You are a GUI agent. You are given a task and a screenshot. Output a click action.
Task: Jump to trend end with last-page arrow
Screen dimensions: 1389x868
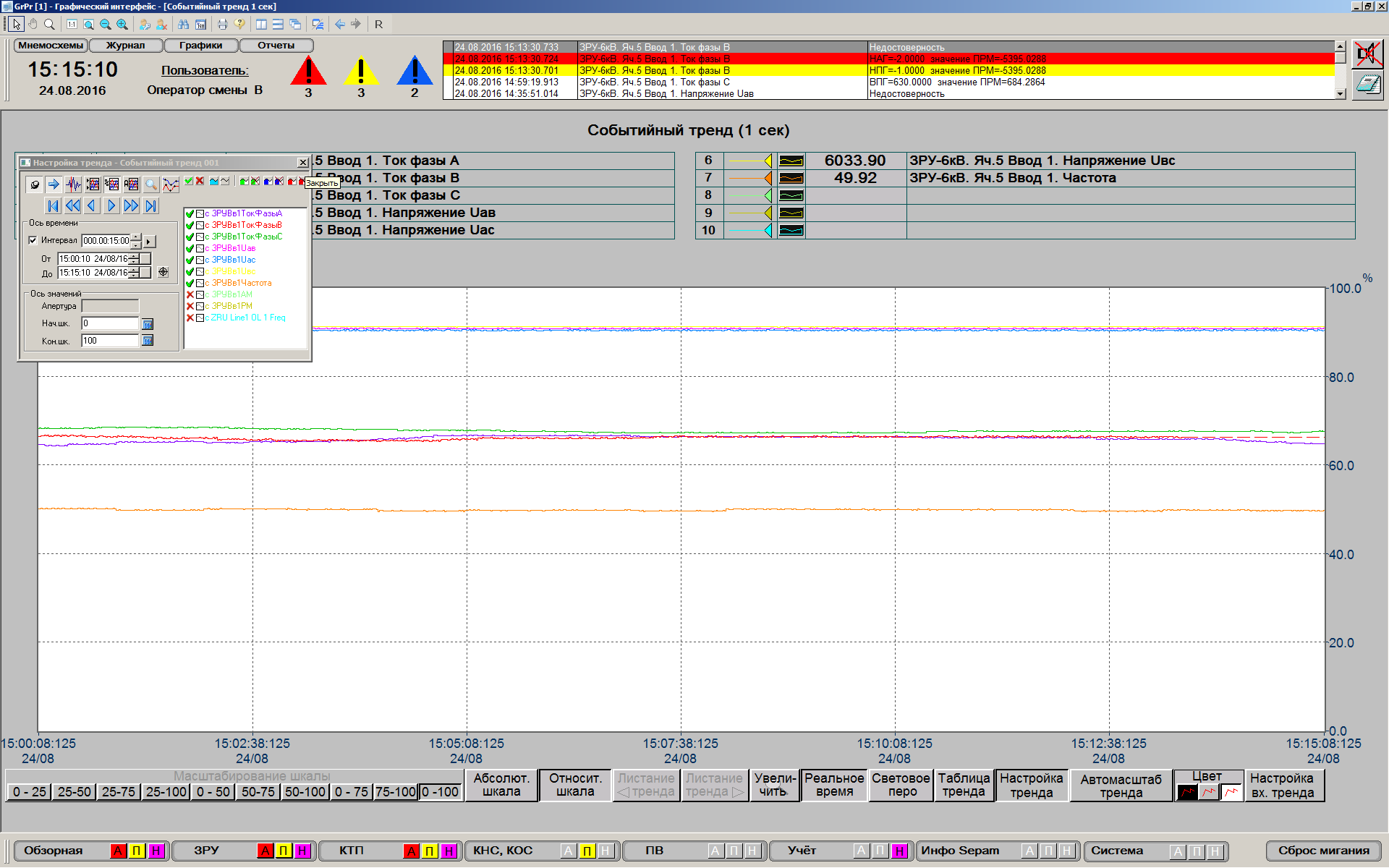(x=150, y=205)
